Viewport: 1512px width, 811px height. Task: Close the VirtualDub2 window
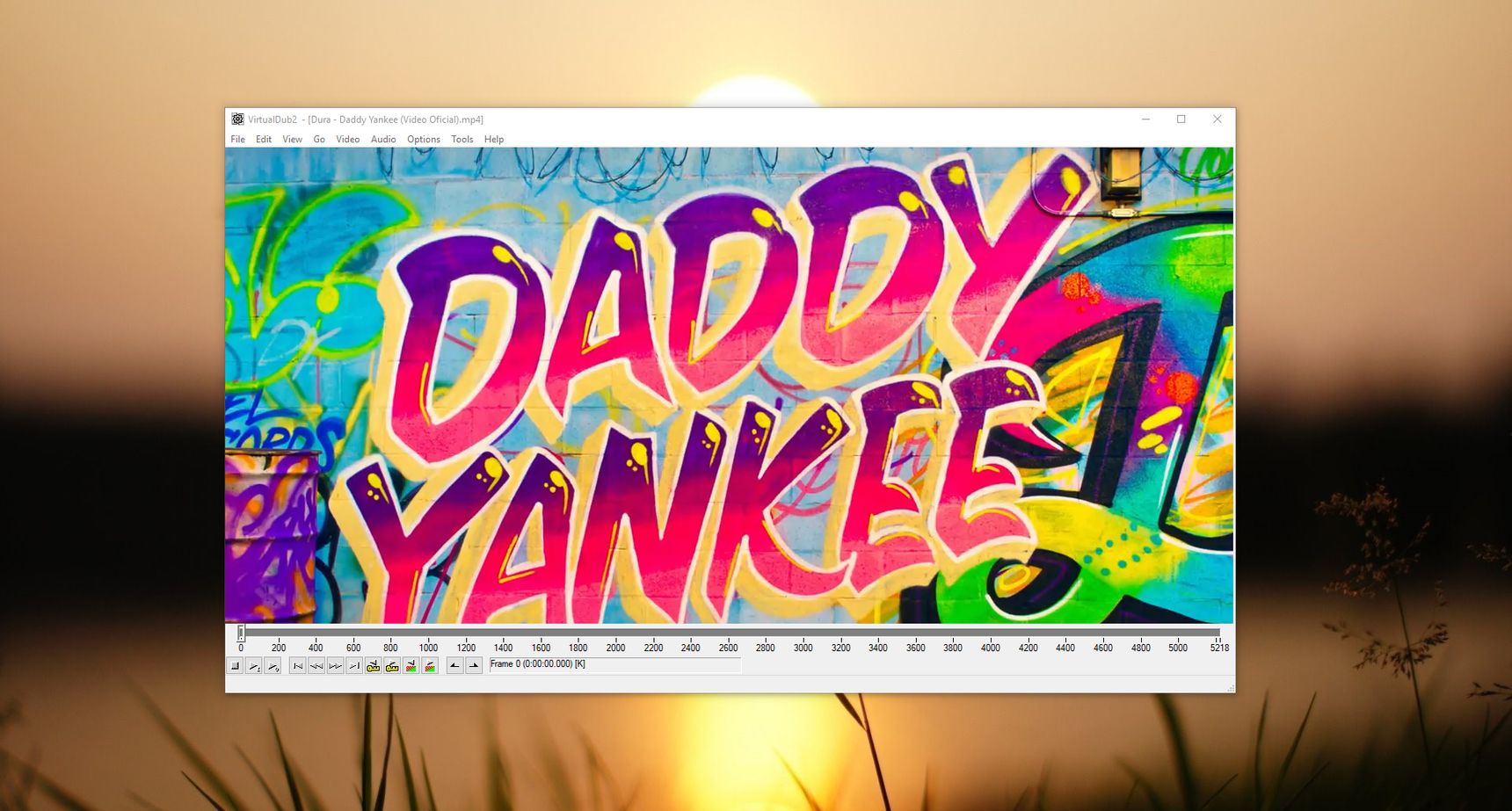(1218, 119)
